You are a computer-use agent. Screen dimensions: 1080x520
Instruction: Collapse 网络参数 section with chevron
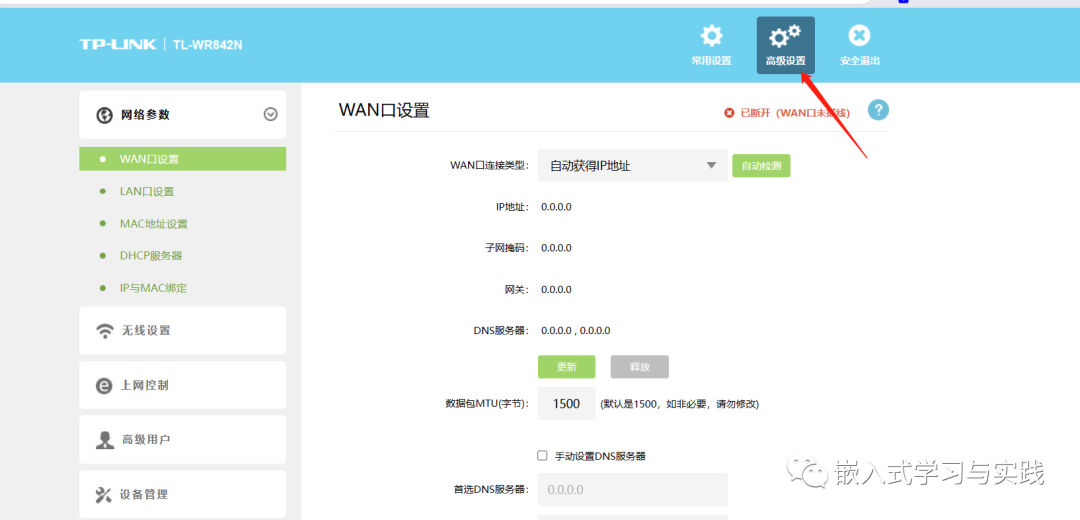271,115
